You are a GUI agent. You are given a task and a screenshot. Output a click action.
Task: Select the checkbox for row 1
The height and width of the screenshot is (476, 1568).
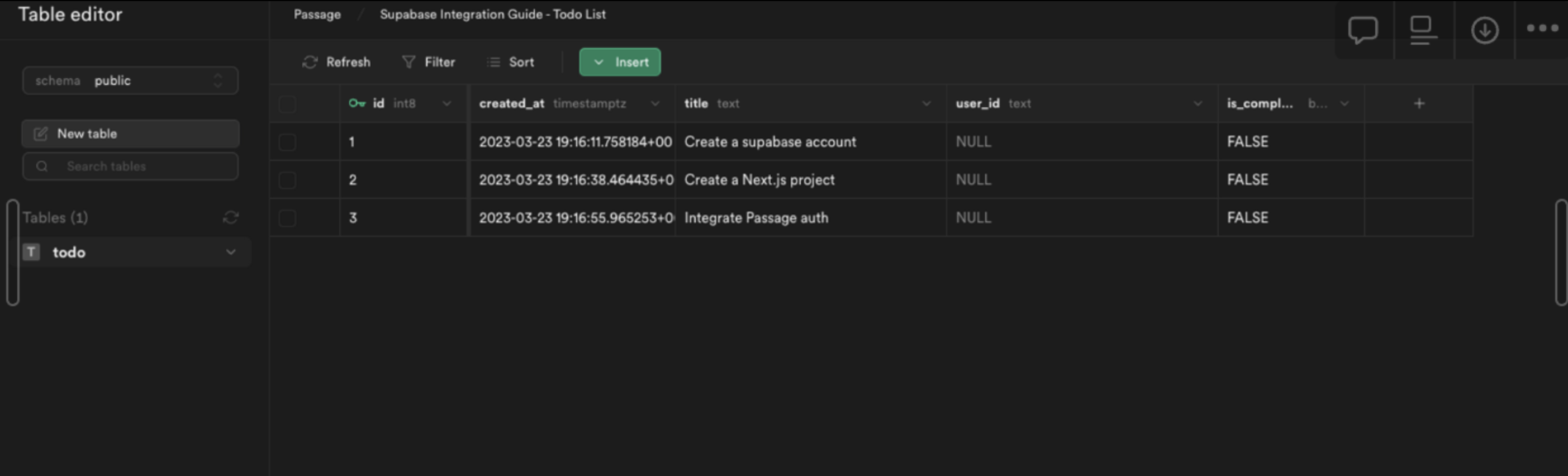287,142
